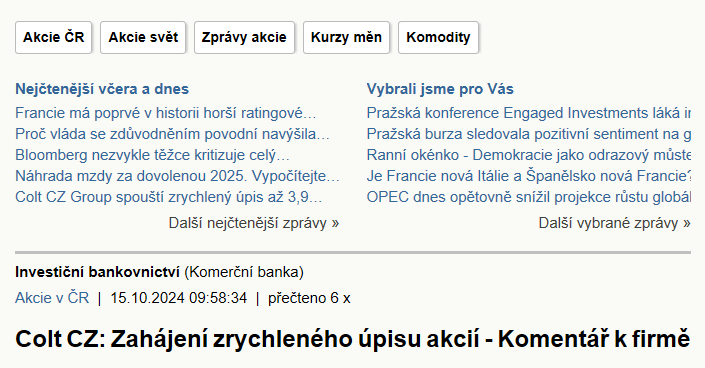Read the article about Francie ratingové
The image size is (705, 368).
pyautogui.click(x=166, y=113)
